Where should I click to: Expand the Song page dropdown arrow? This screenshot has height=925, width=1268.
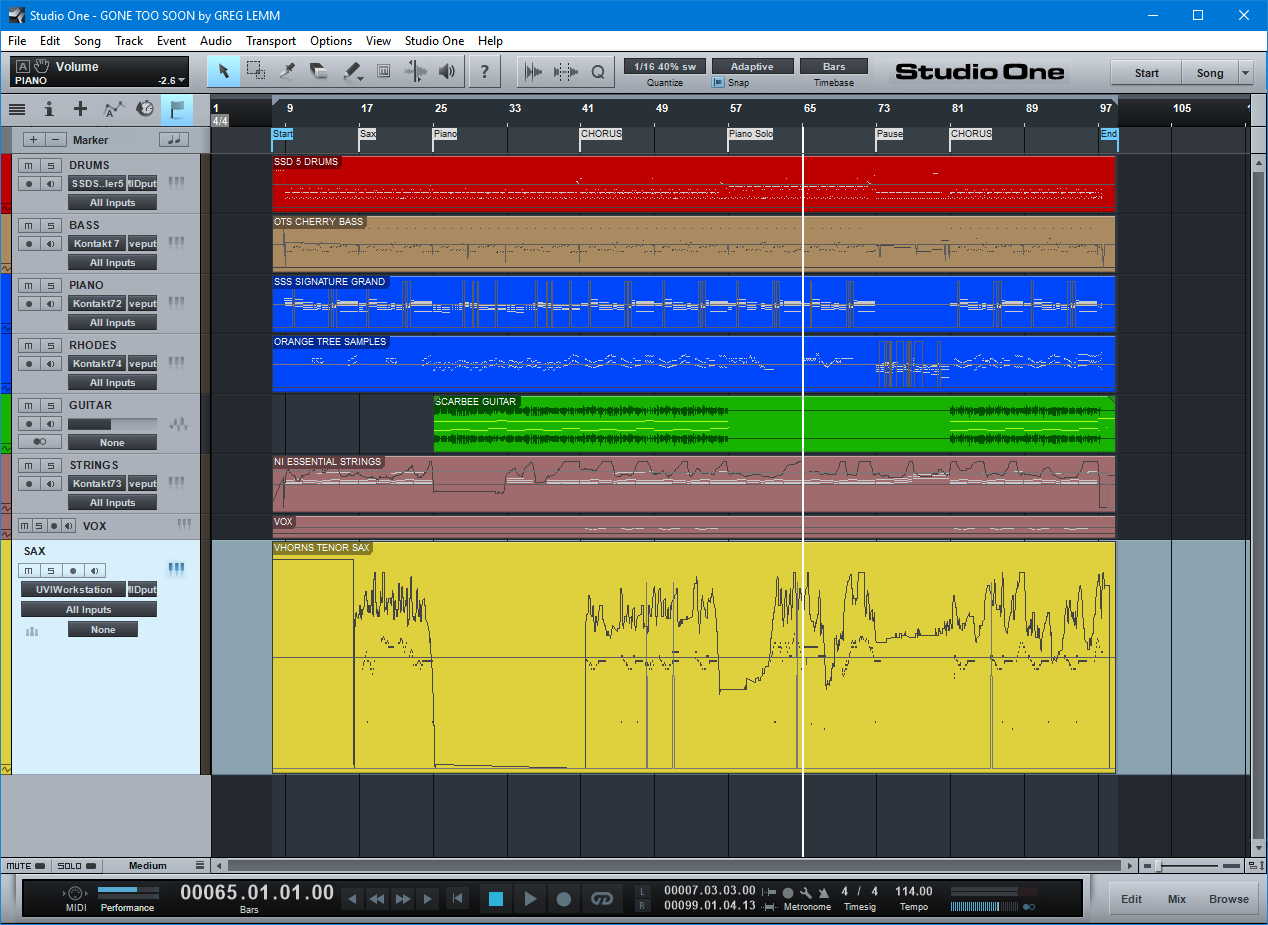pyautogui.click(x=1245, y=73)
